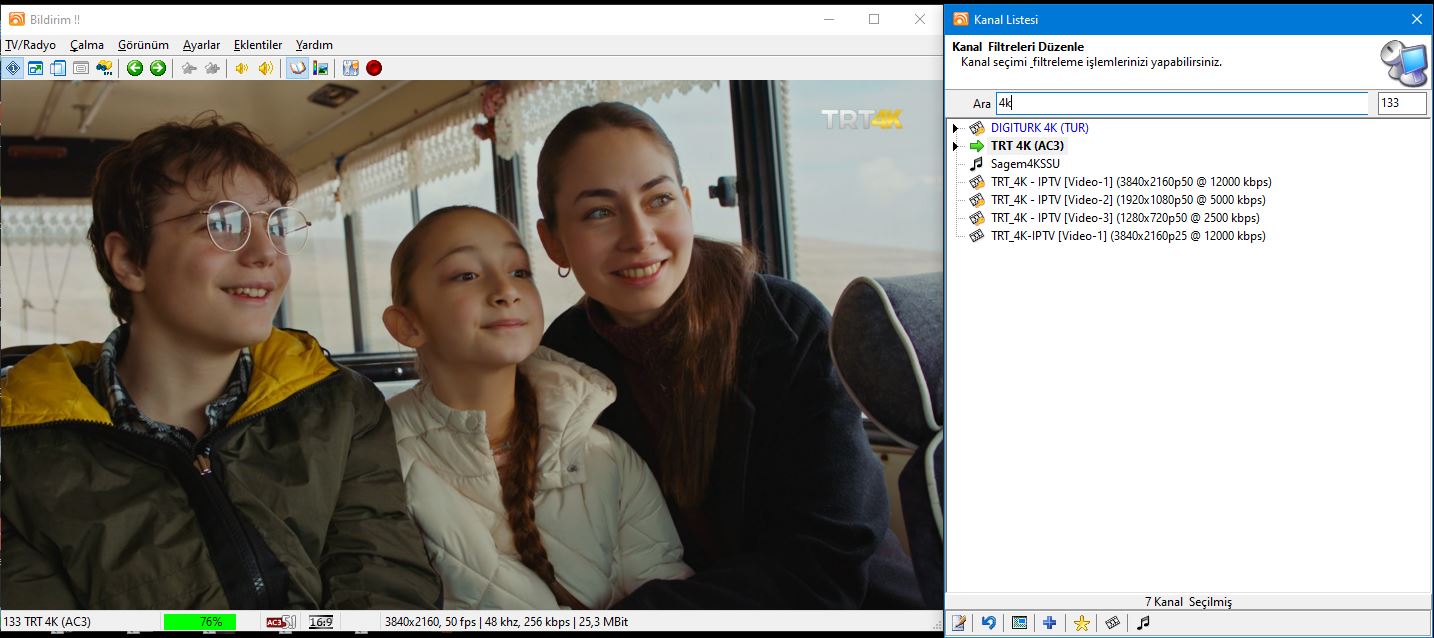The image size is (1434, 638).
Task: Click the music note audio filter icon
Action: click(1143, 623)
